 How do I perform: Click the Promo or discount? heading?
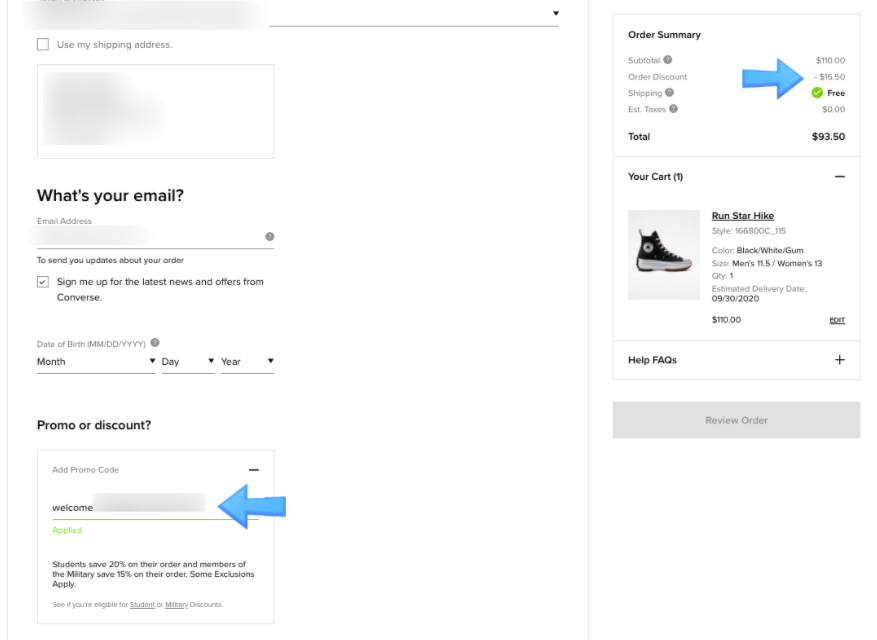[94, 425]
